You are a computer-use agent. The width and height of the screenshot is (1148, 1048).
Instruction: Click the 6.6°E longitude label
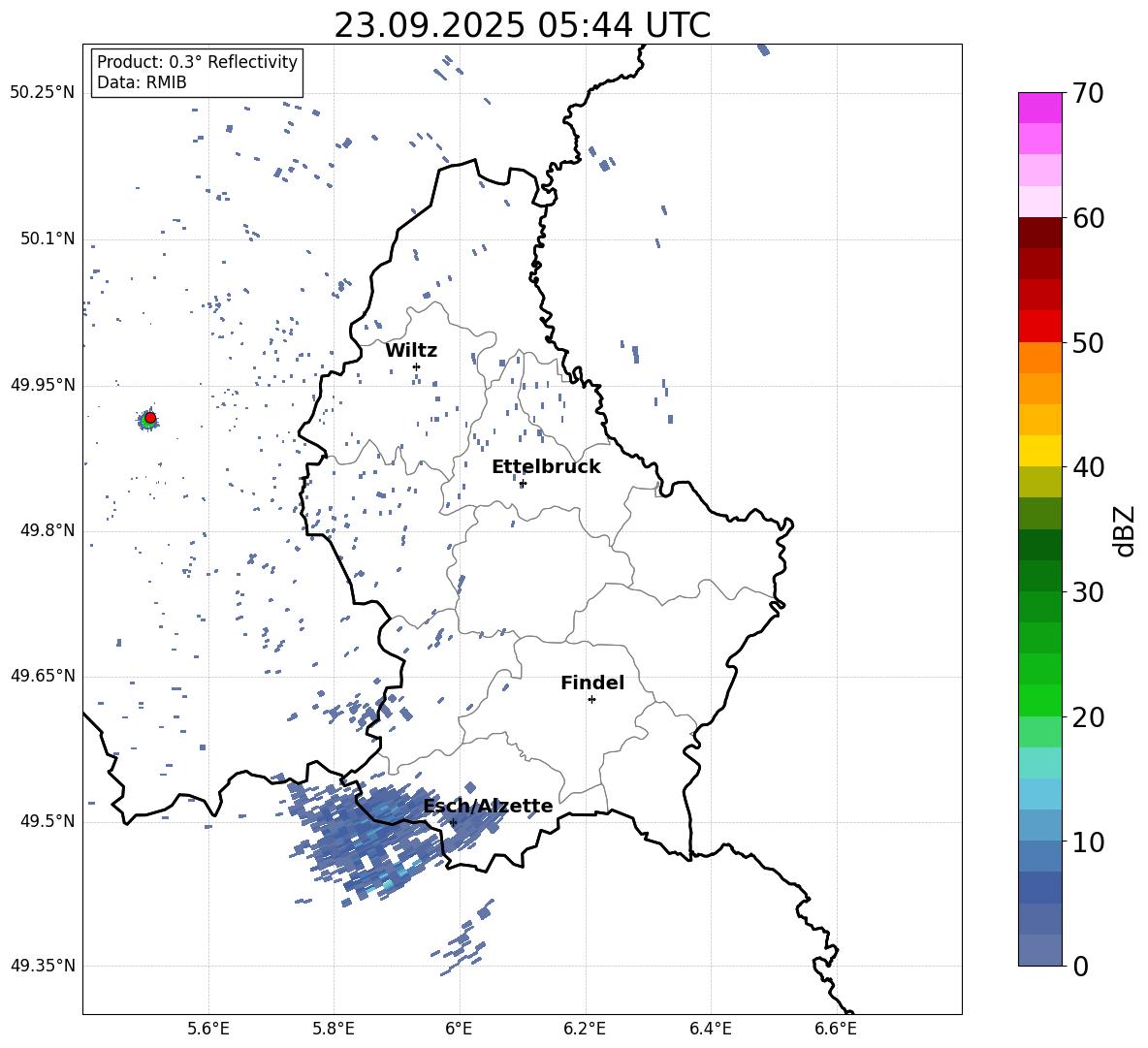(836, 1029)
